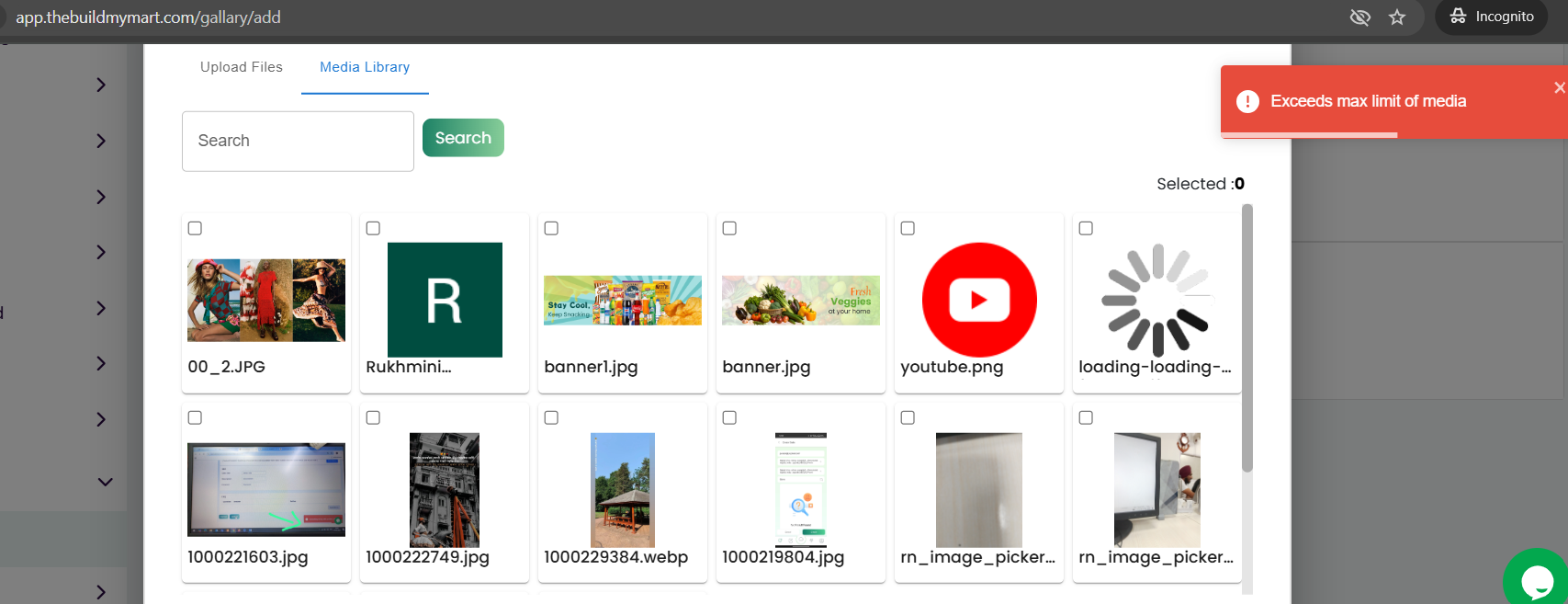
Task: Select the 1000222749.jpg building thumbnail
Action: click(445, 490)
